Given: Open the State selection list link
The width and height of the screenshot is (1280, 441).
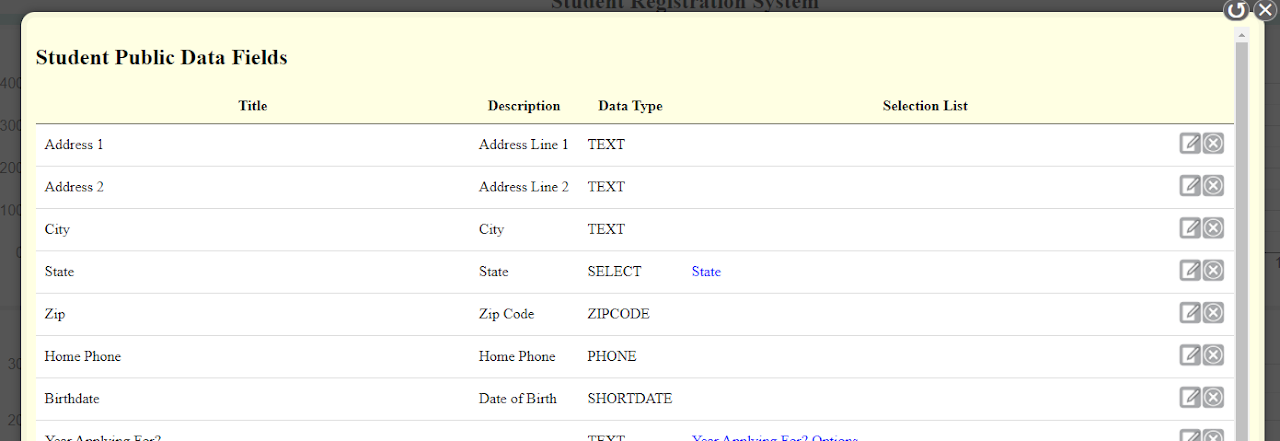Looking at the screenshot, I should point(706,272).
